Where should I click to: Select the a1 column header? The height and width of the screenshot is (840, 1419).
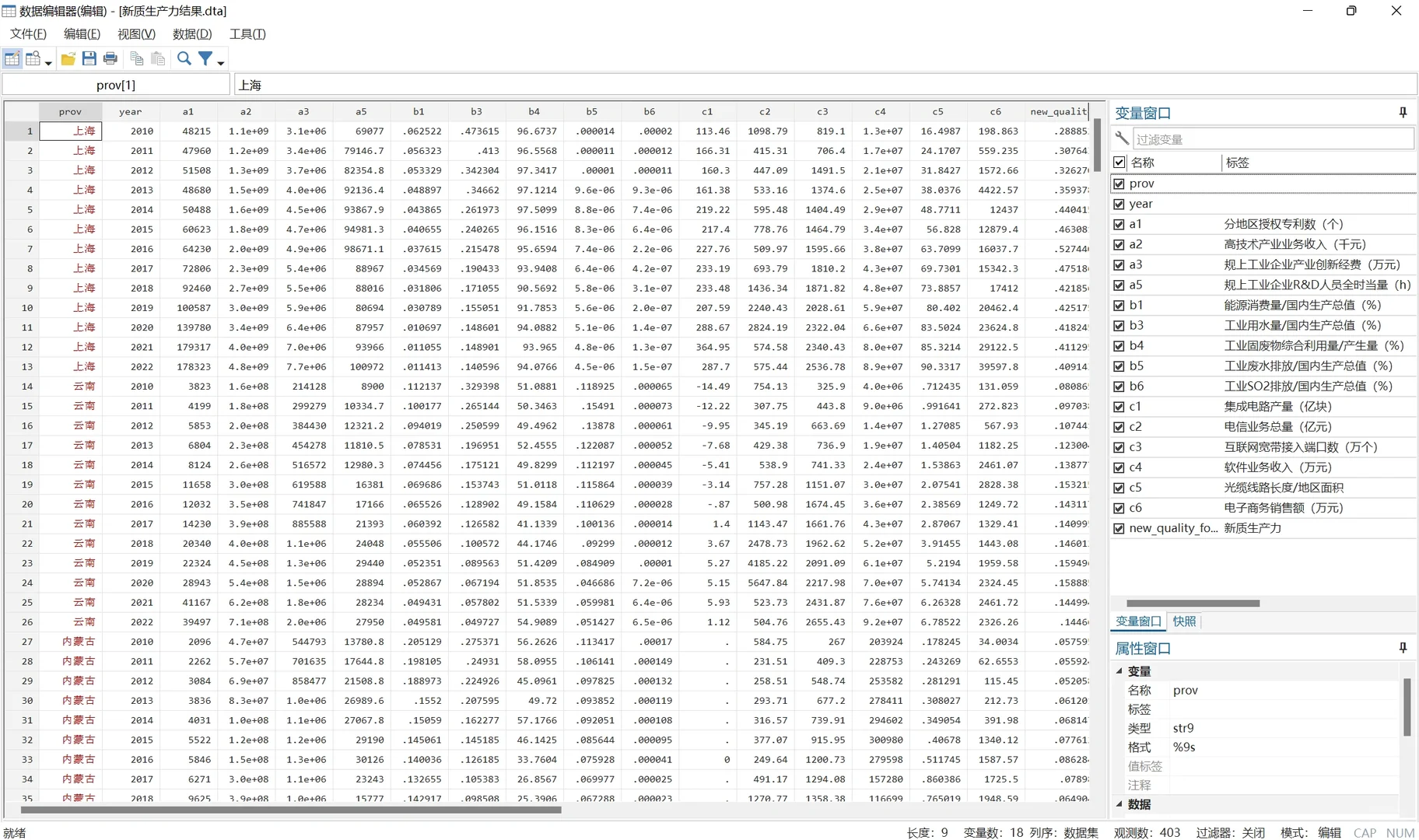tap(188, 112)
